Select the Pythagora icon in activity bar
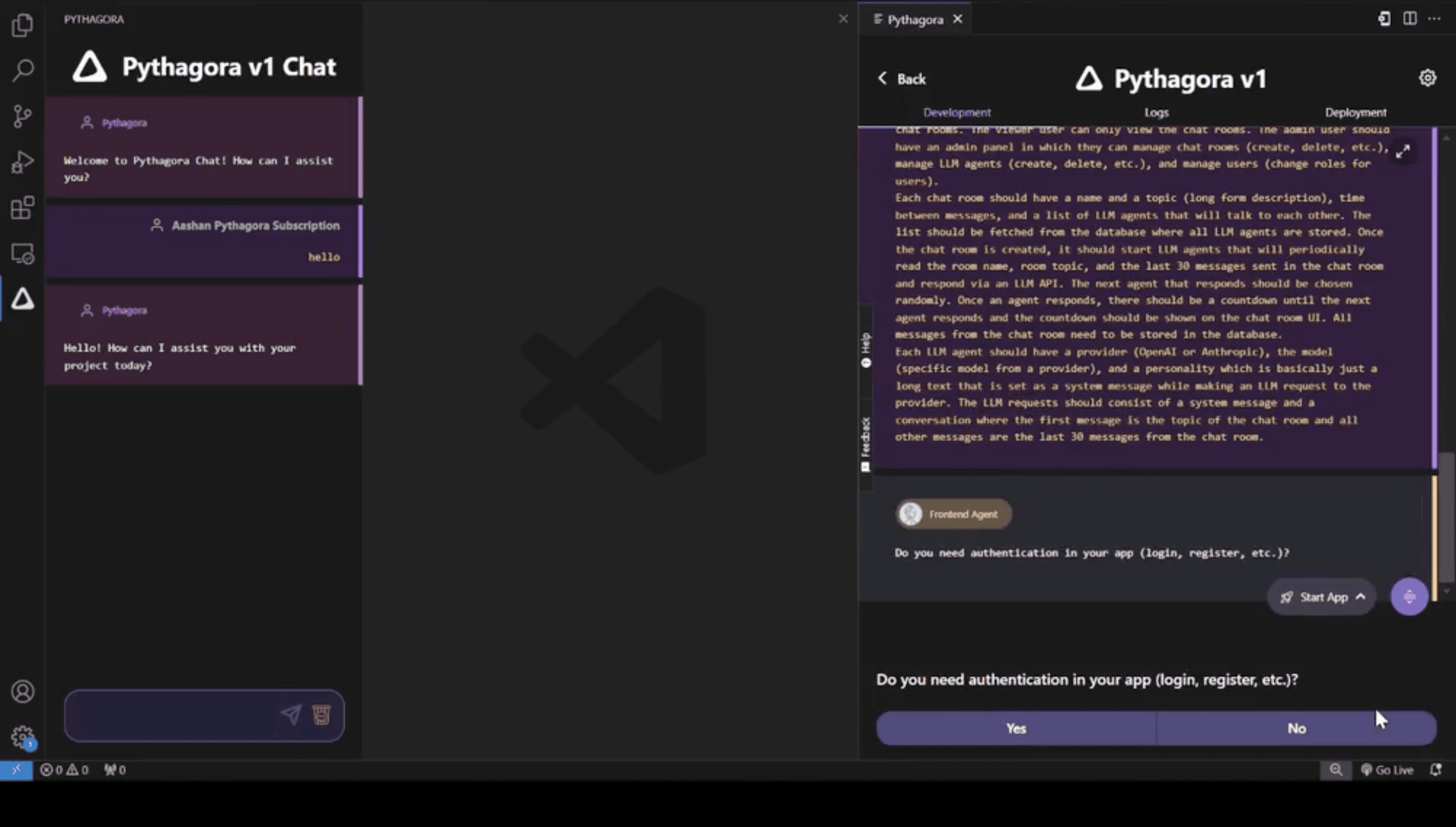 click(22, 299)
